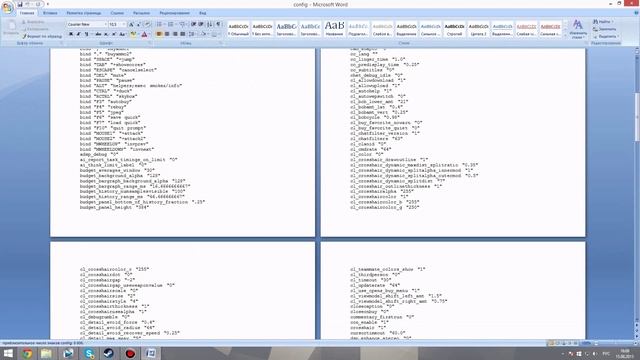Viewport: 640px width, 360px height.
Task: Click Replace (Заменить) in editing group
Action: click(x=605, y=29)
